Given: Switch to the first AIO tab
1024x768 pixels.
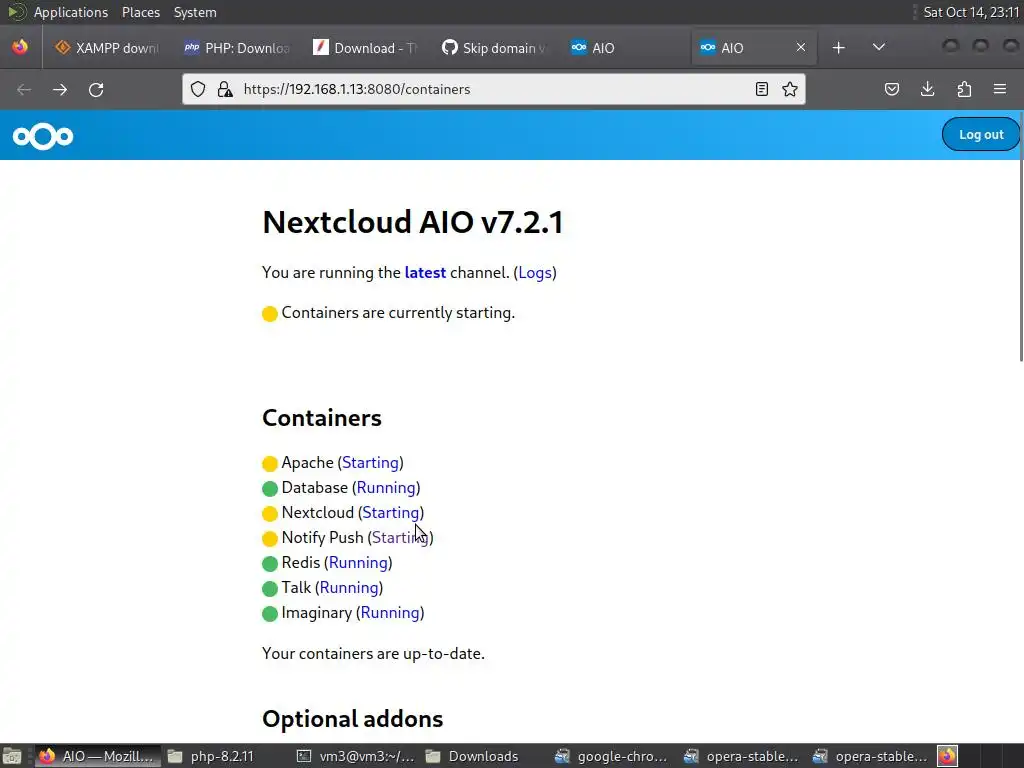Looking at the screenshot, I should (x=624, y=48).
